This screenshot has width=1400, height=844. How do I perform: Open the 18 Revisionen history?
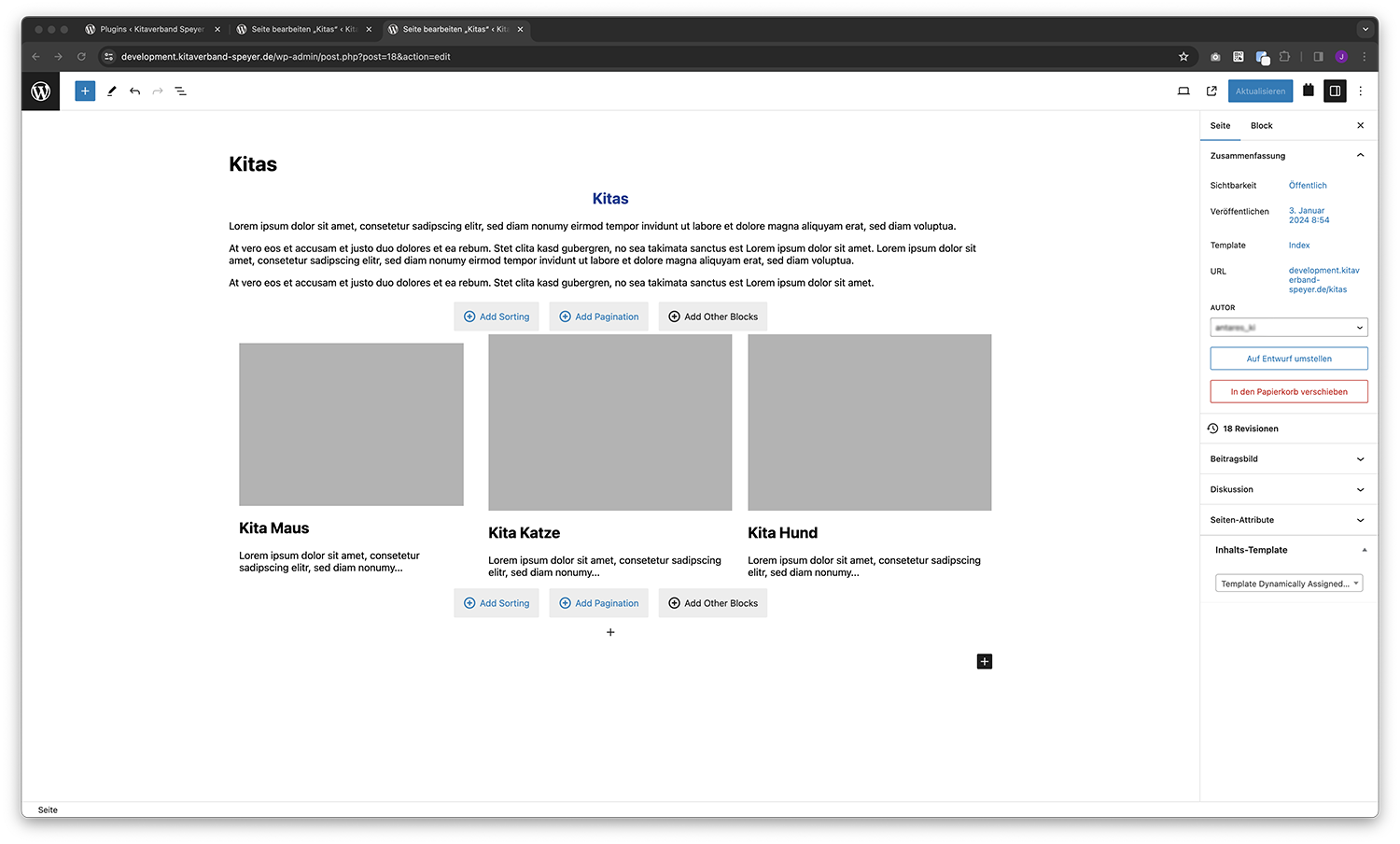[x=1288, y=429]
